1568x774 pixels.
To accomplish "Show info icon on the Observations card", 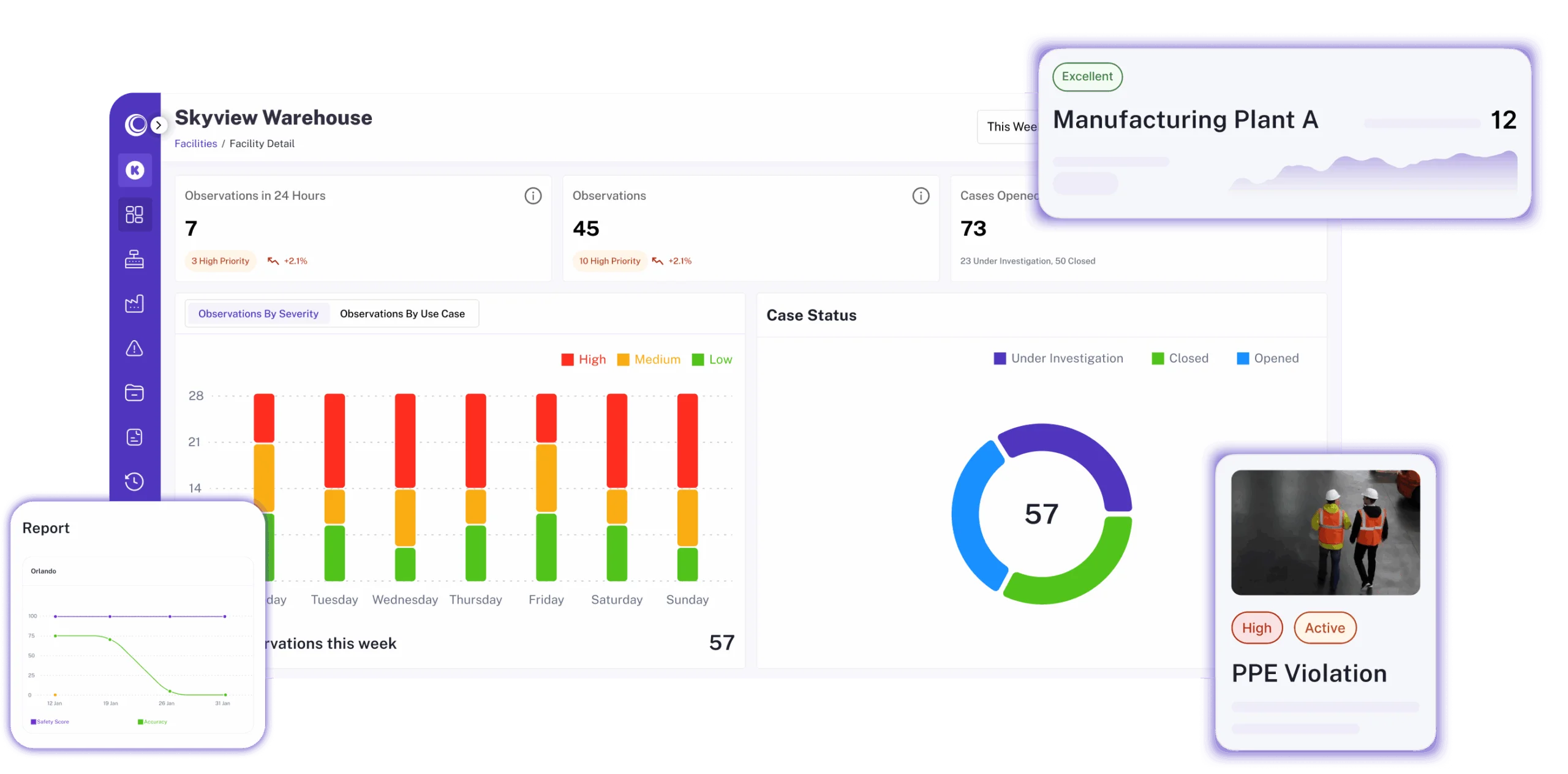I will [x=921, y=195].
